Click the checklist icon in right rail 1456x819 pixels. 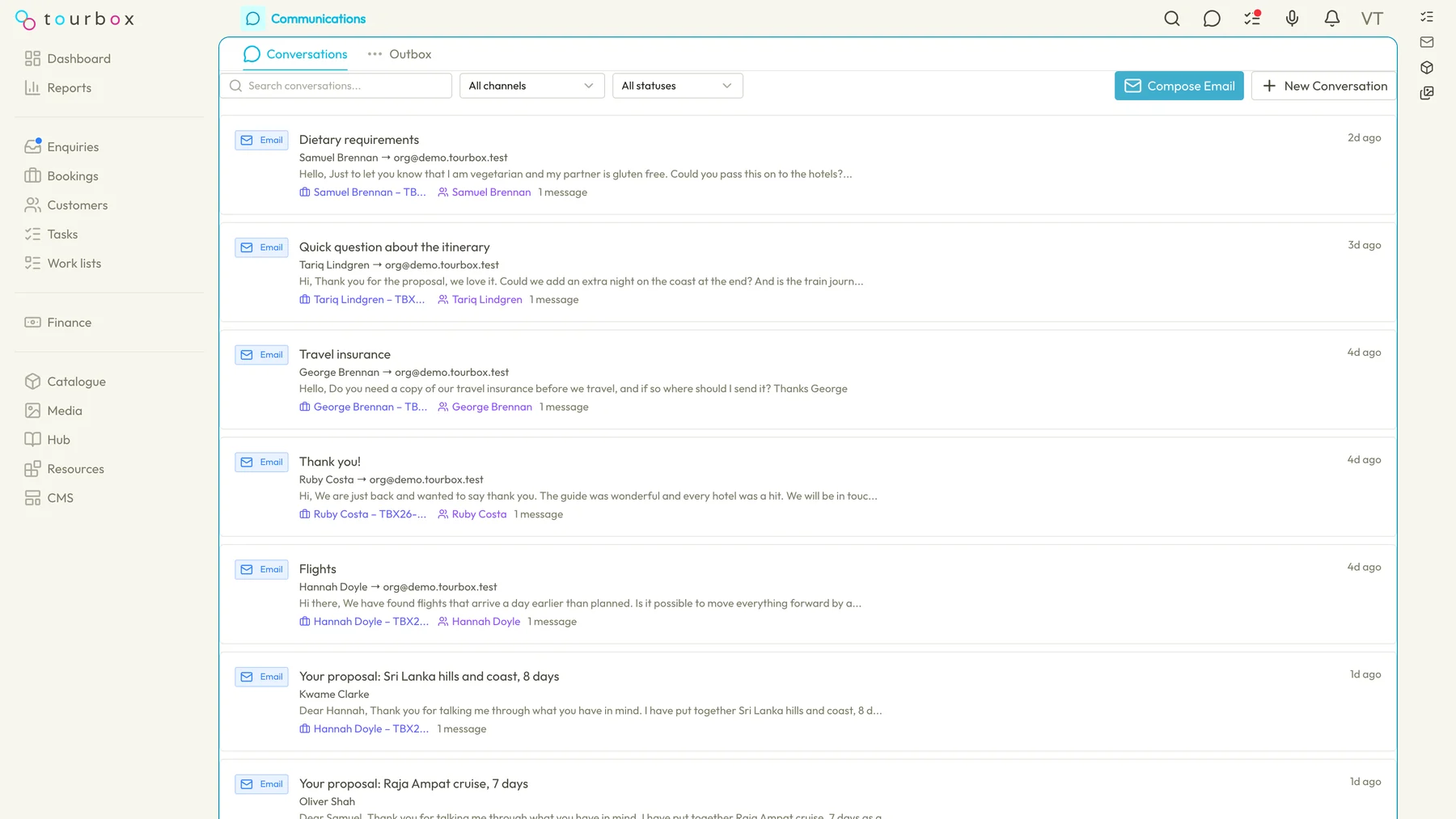point(1427,16)
